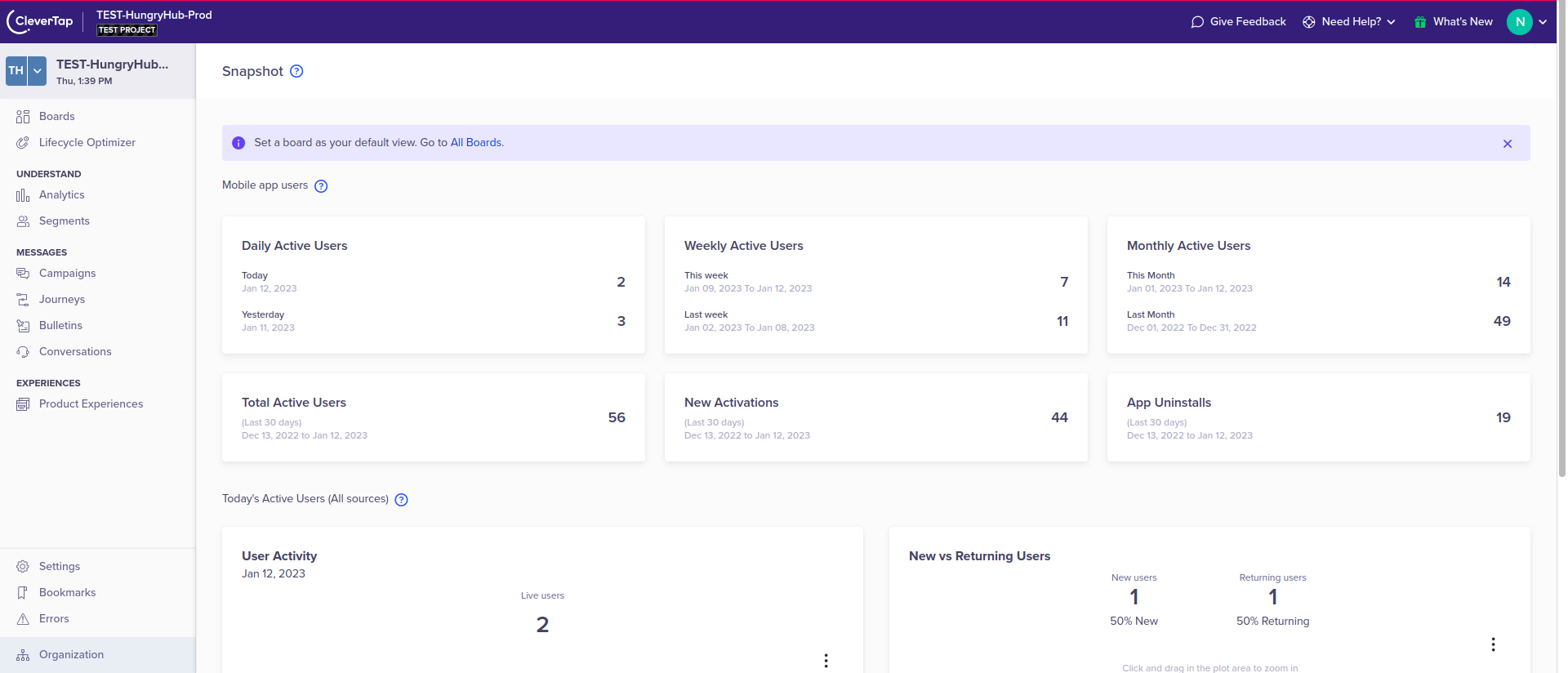Open What's New gift icon
This screenshot has height=673, width=1568.
click(x=1420, y=22)
